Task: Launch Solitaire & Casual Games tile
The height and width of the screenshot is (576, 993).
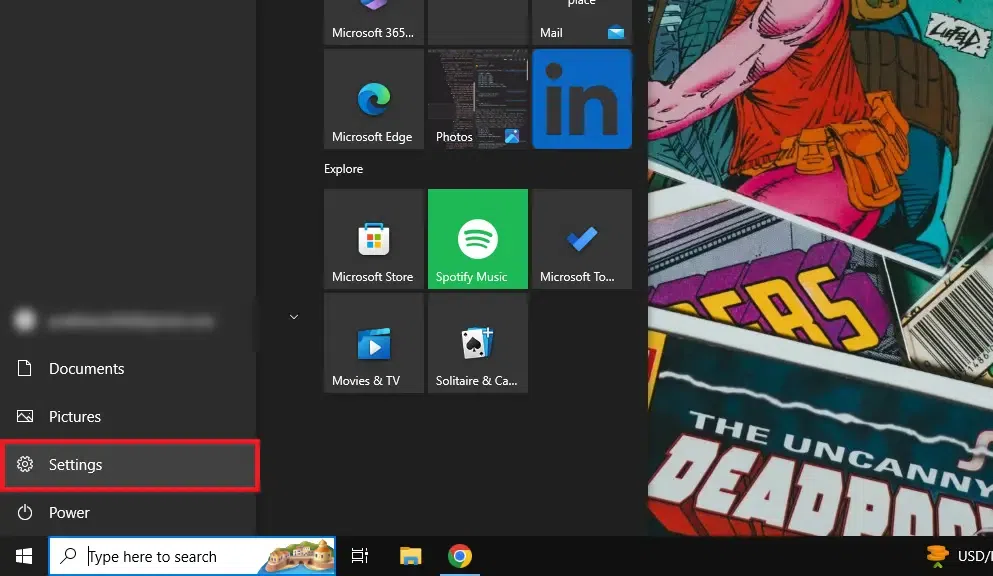Action: click(478, 343)
